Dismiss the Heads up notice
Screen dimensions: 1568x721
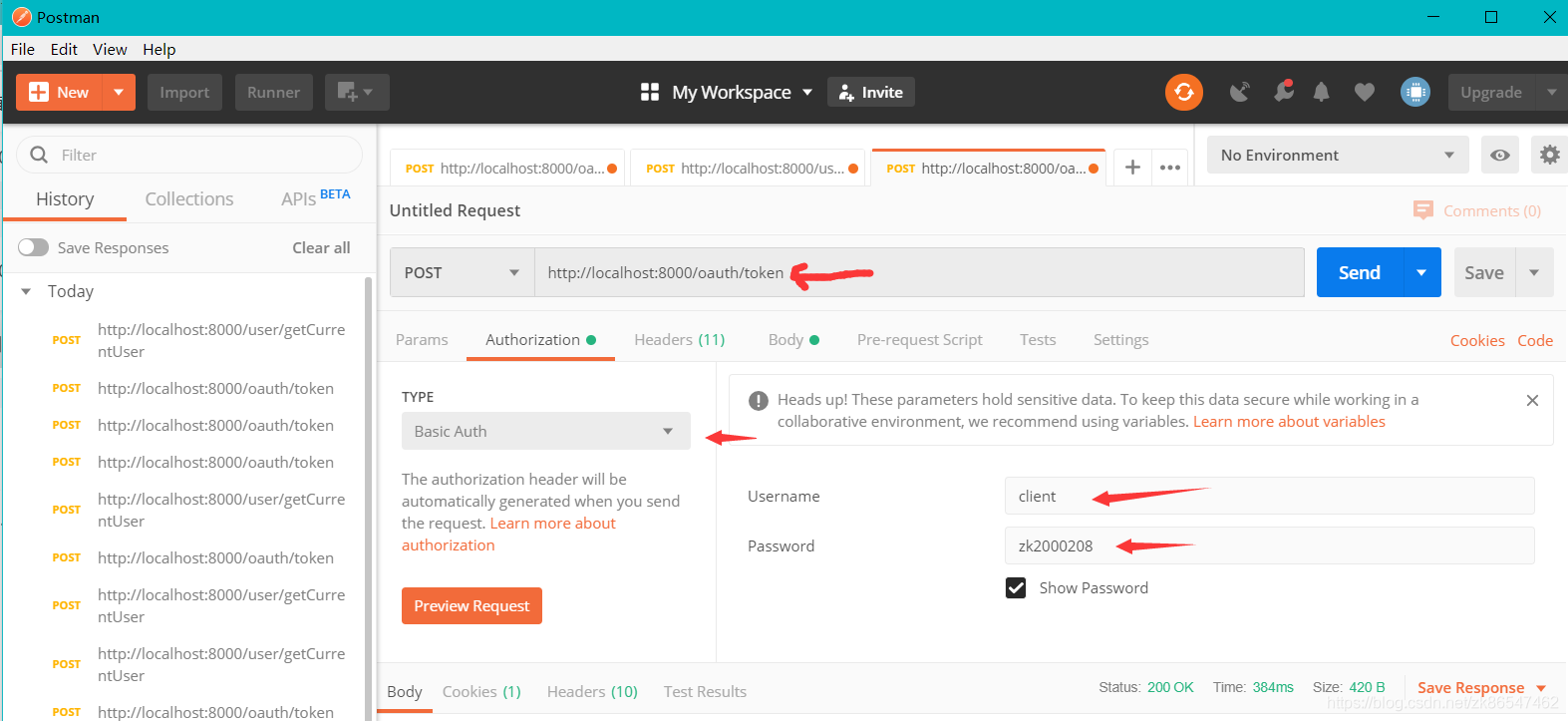(1532, 400)
